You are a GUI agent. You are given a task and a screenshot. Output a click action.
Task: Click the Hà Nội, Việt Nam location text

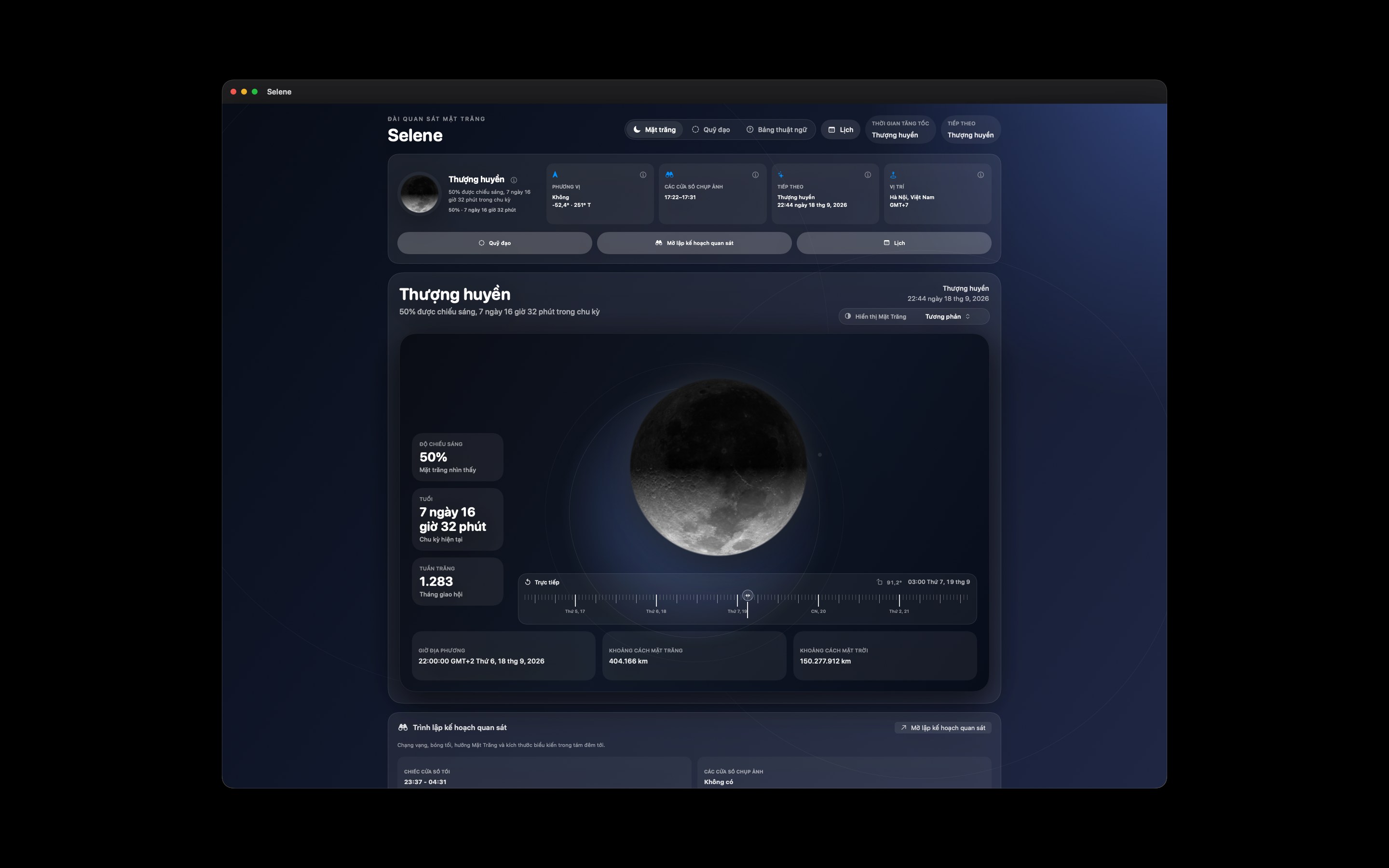coord(912,198)
